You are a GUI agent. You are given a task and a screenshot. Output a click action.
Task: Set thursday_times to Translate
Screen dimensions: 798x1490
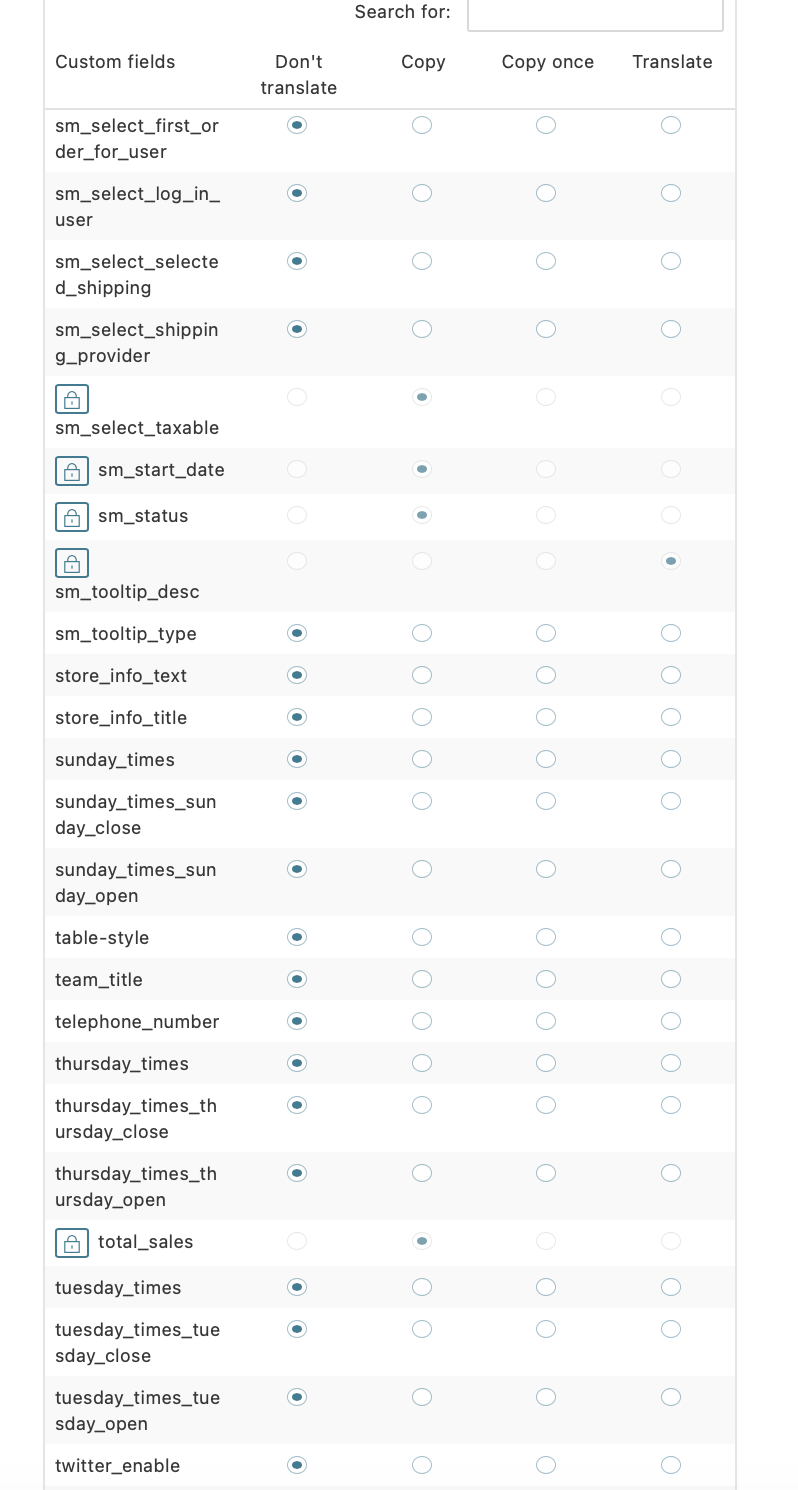tap(671, 1063)
